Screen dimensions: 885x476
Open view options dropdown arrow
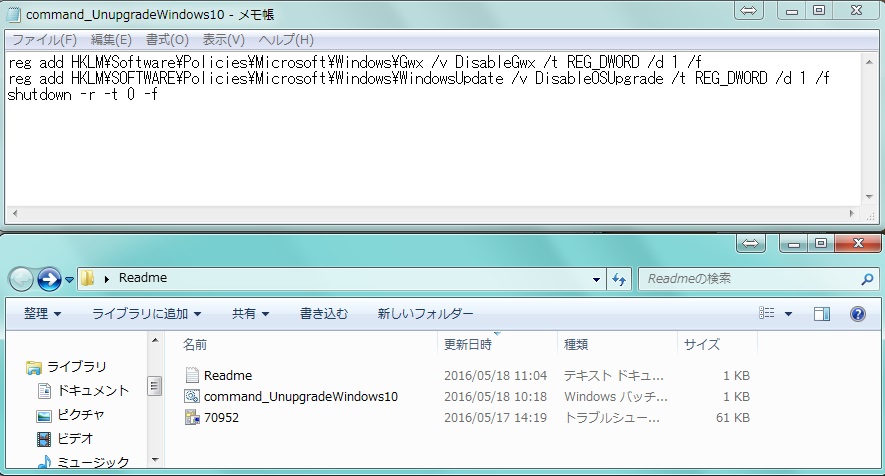789,314
